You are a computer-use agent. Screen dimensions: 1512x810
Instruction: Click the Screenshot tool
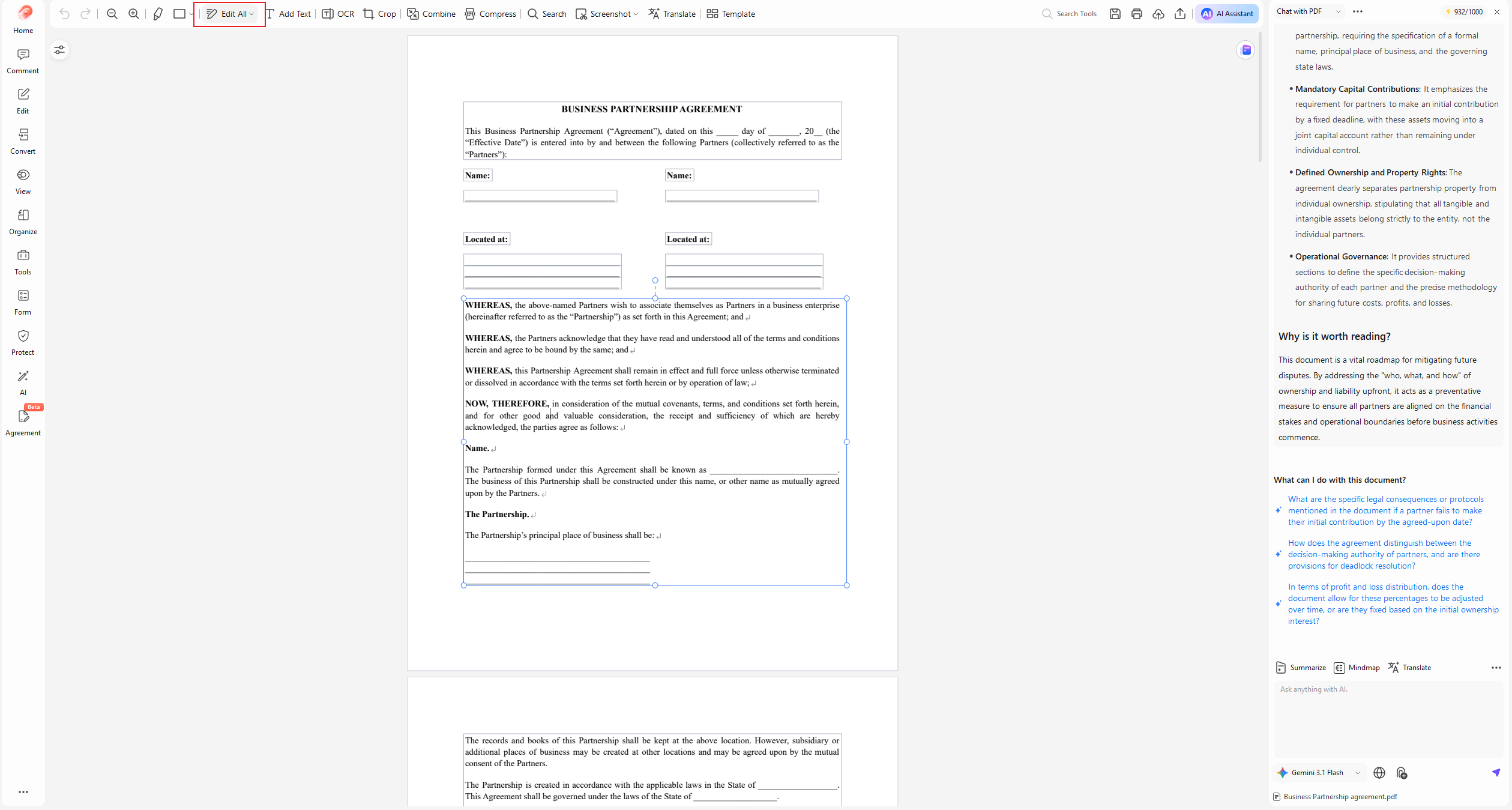tap(603, 14)
